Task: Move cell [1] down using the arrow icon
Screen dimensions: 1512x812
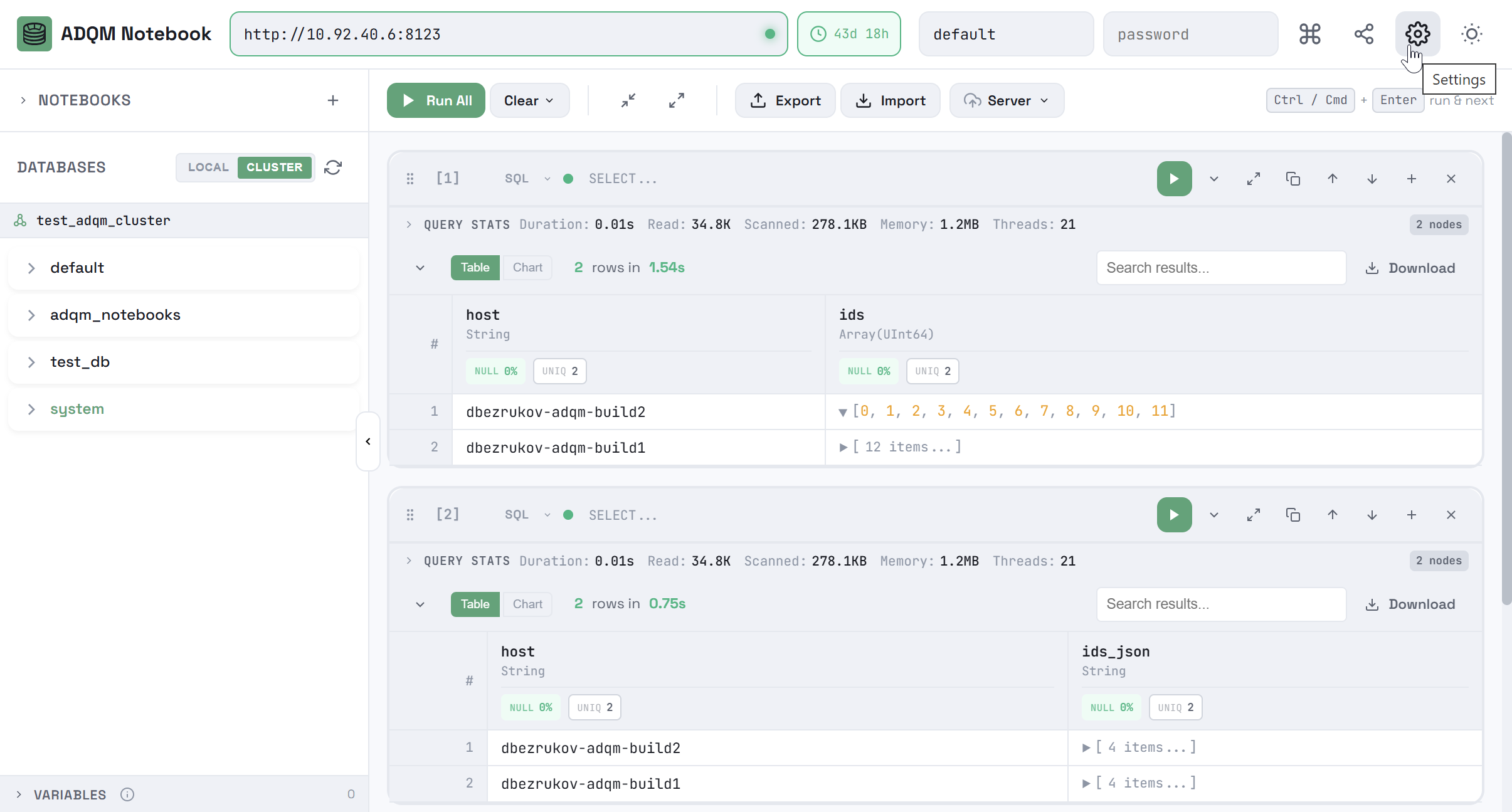Action: coord(1372,178)
